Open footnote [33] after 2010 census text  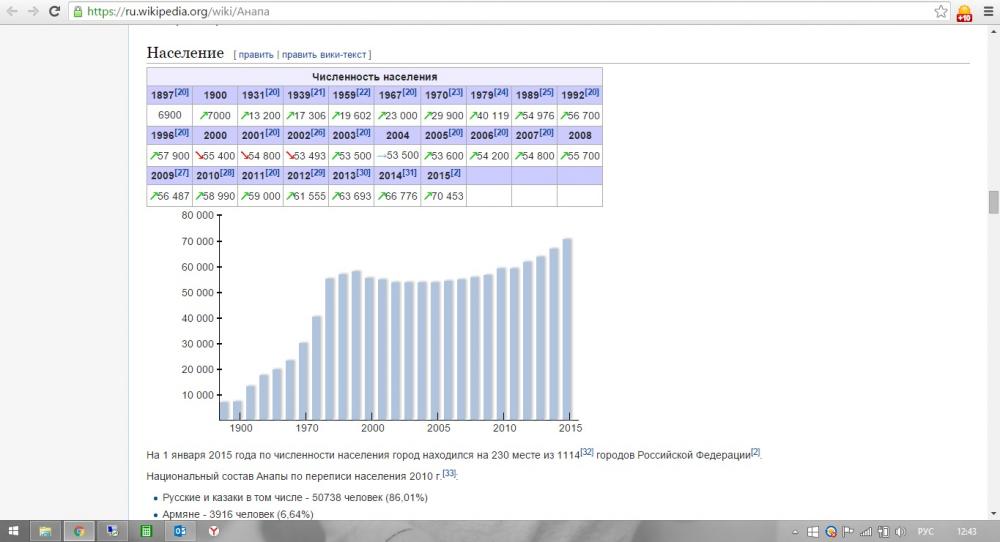pos(449,473)
